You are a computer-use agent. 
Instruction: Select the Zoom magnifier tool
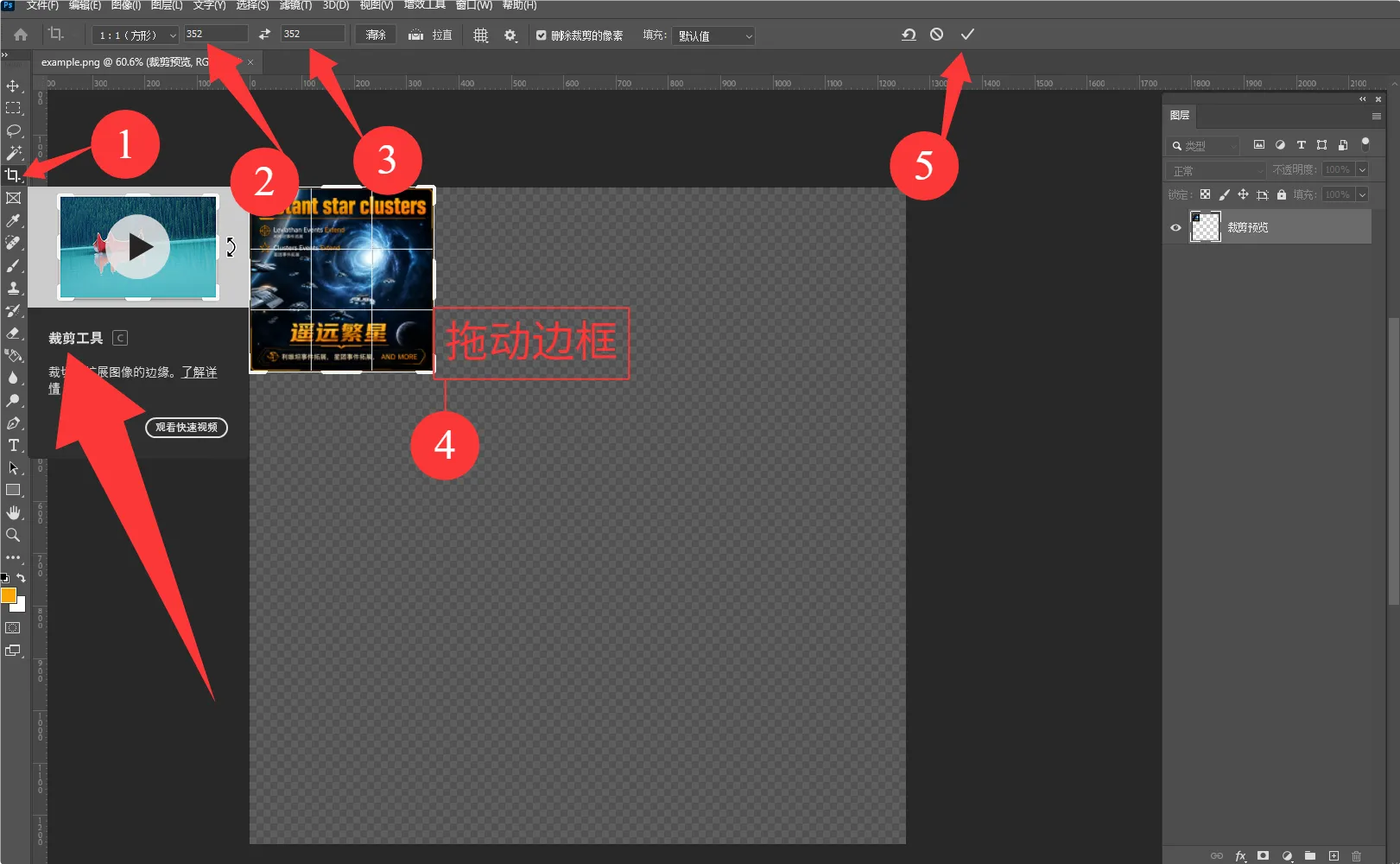click(13, 536)
